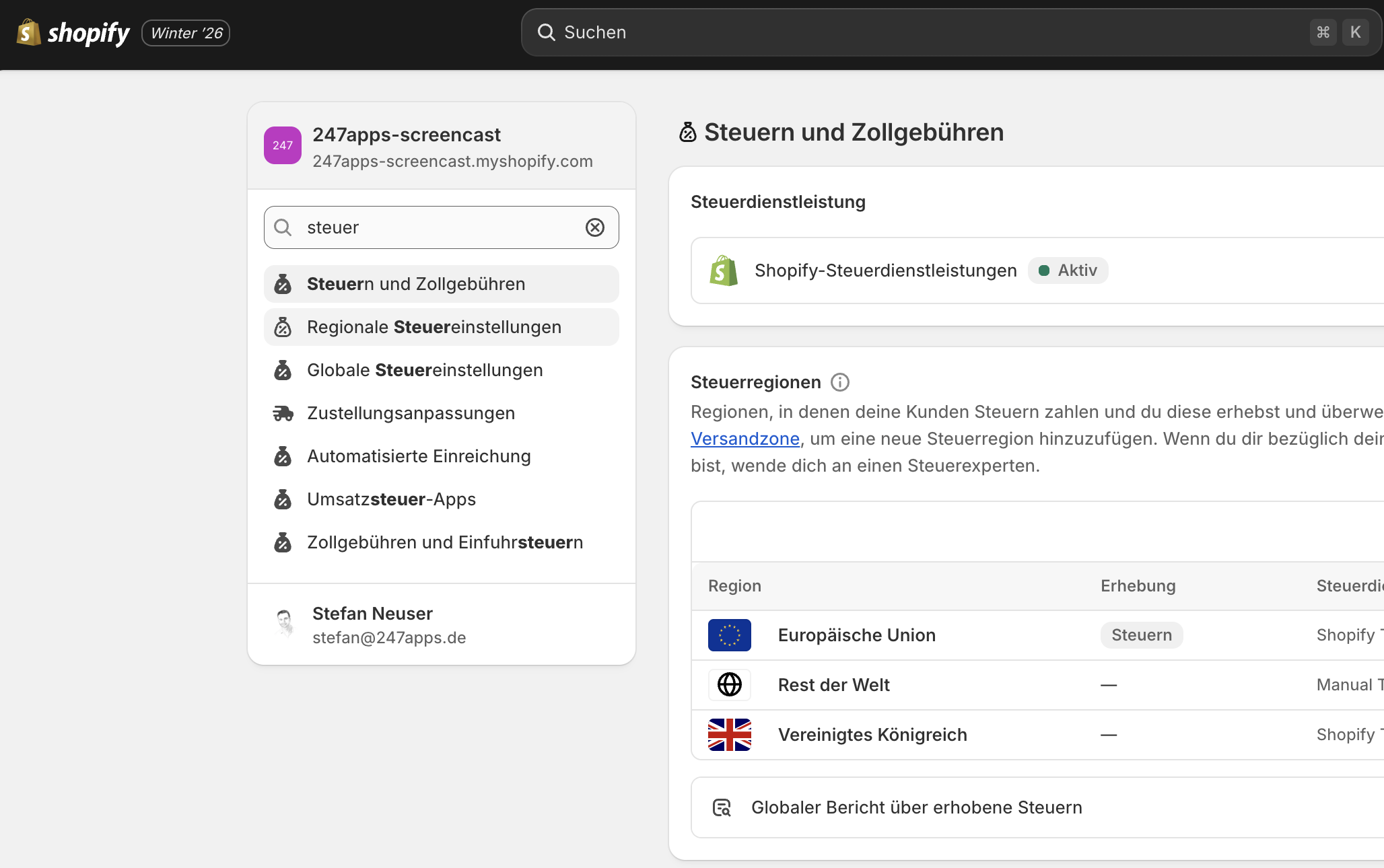Go to Automatisierte Einreichung
This screenshot has height=868, width=1384.
[x=418, y=456]
